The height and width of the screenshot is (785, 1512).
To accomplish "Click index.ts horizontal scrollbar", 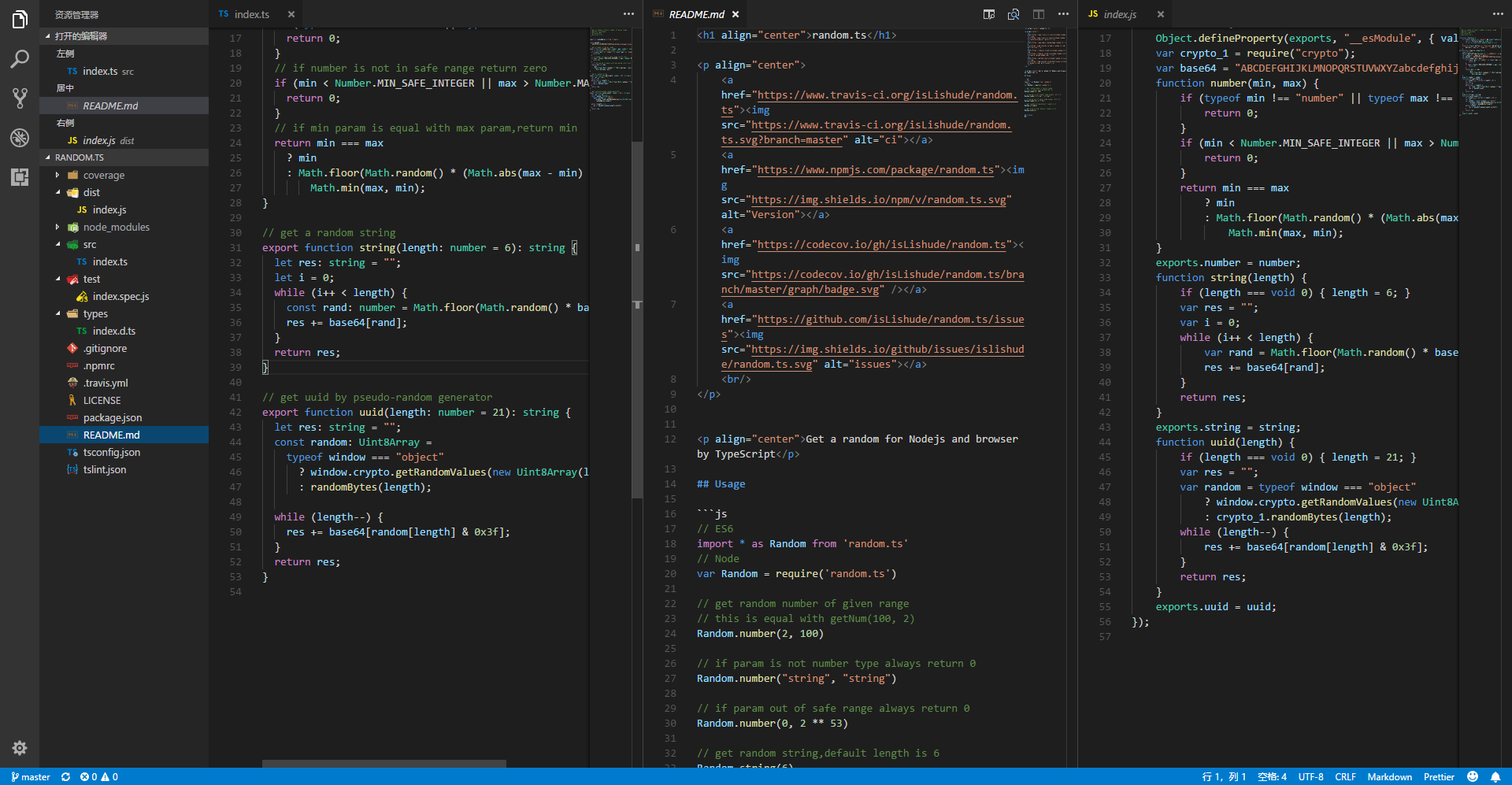I will pos(384,764).
